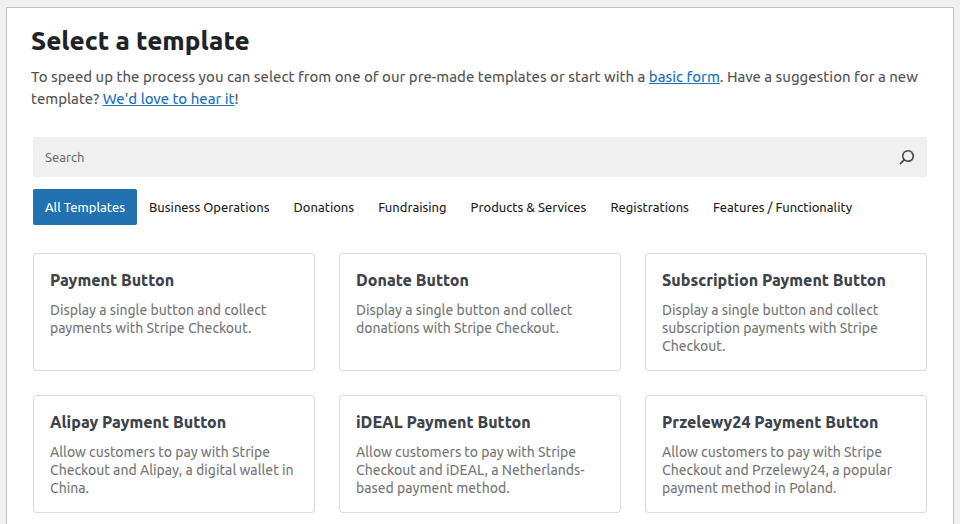Viewport: 960px width, 524px height.
Task: Click the Donate Button description text
Action: click(x=464, y=319)
